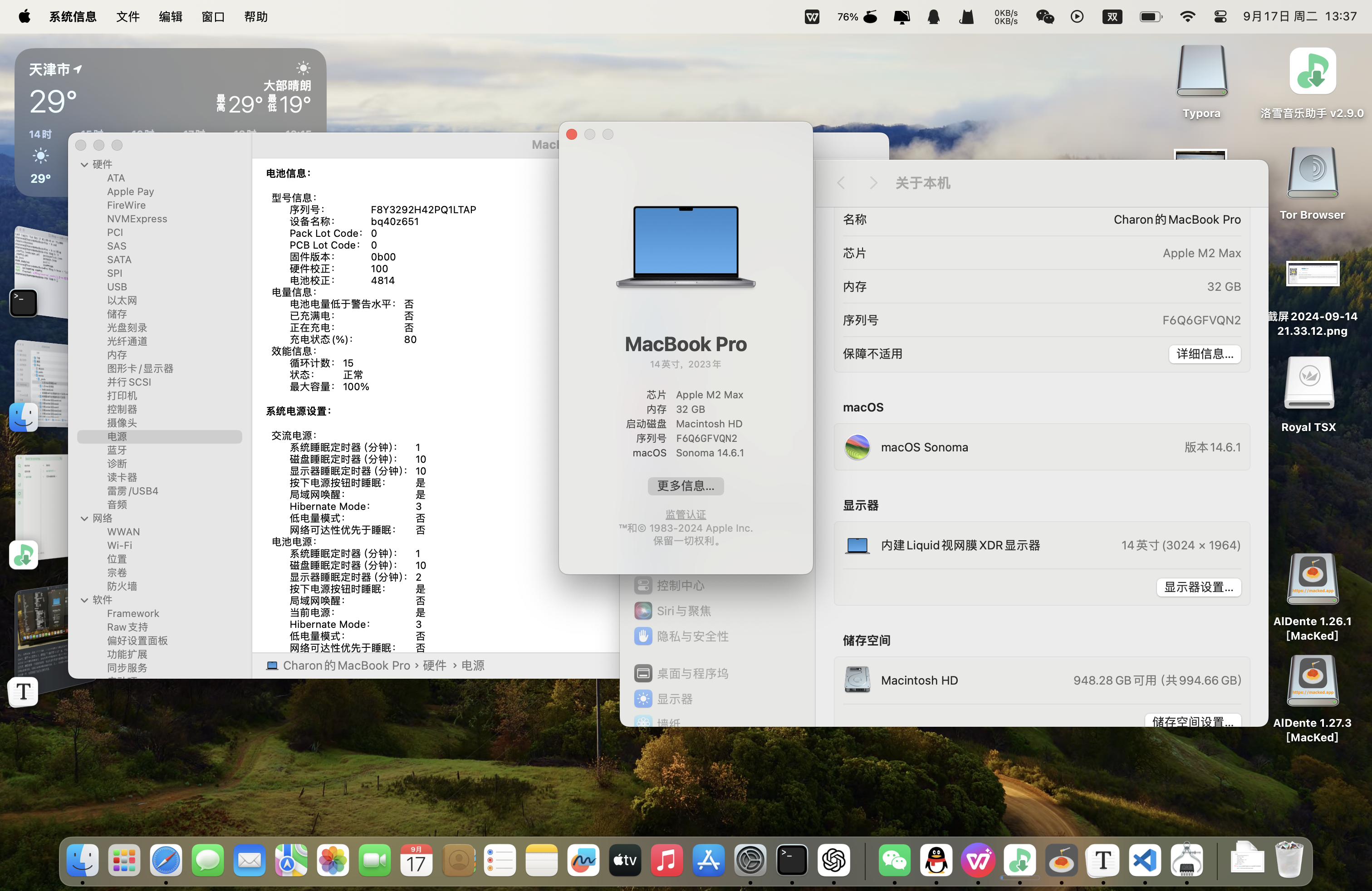Select 蓝牙 in hardware list

click(x=117, y=450)
